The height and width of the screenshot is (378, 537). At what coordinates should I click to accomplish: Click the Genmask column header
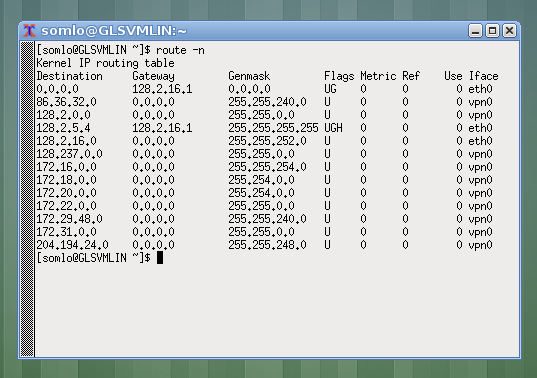click(x=249, y=76)
